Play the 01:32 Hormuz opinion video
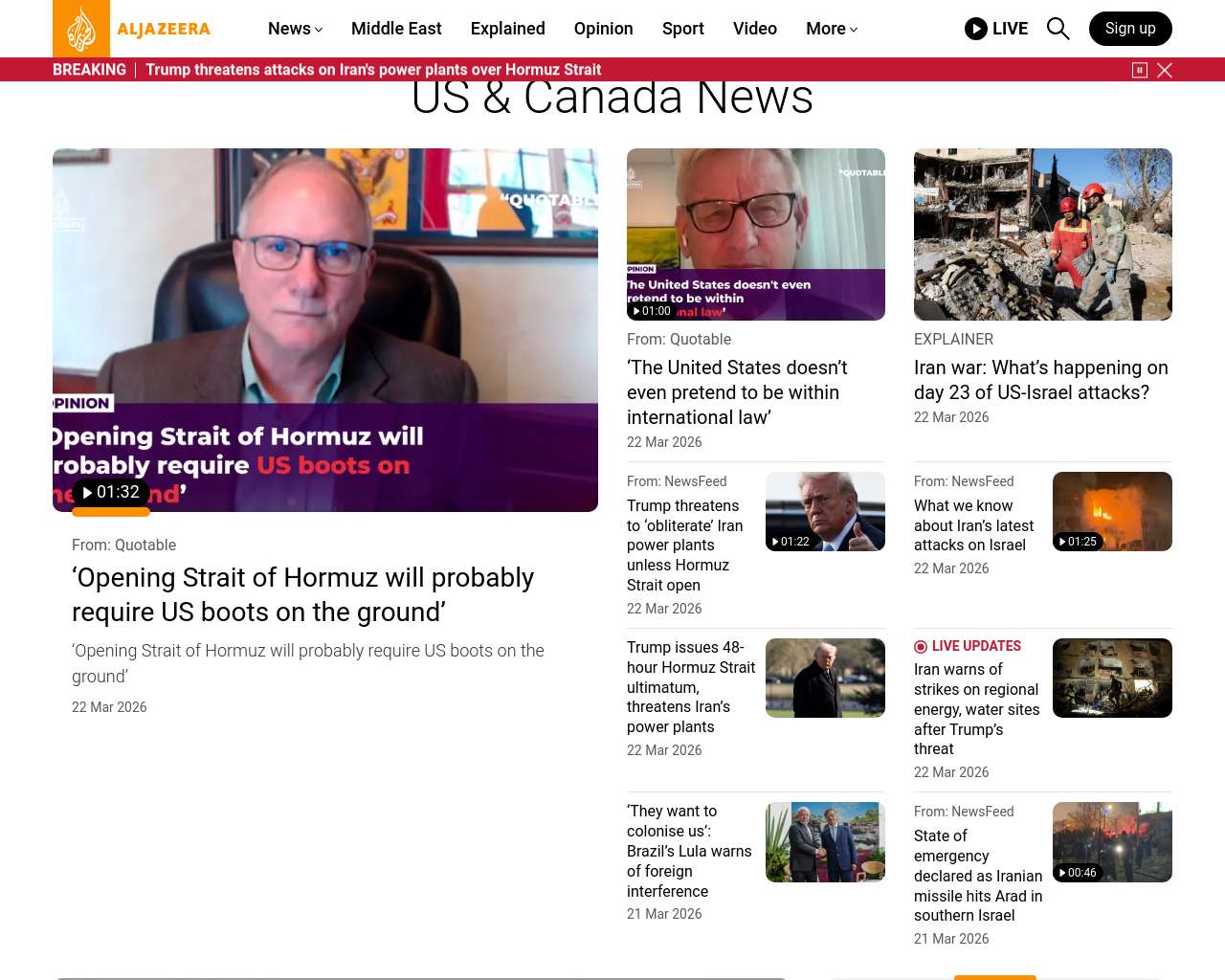This screenshot has height=980, width=1225. [x=111, y=493]
